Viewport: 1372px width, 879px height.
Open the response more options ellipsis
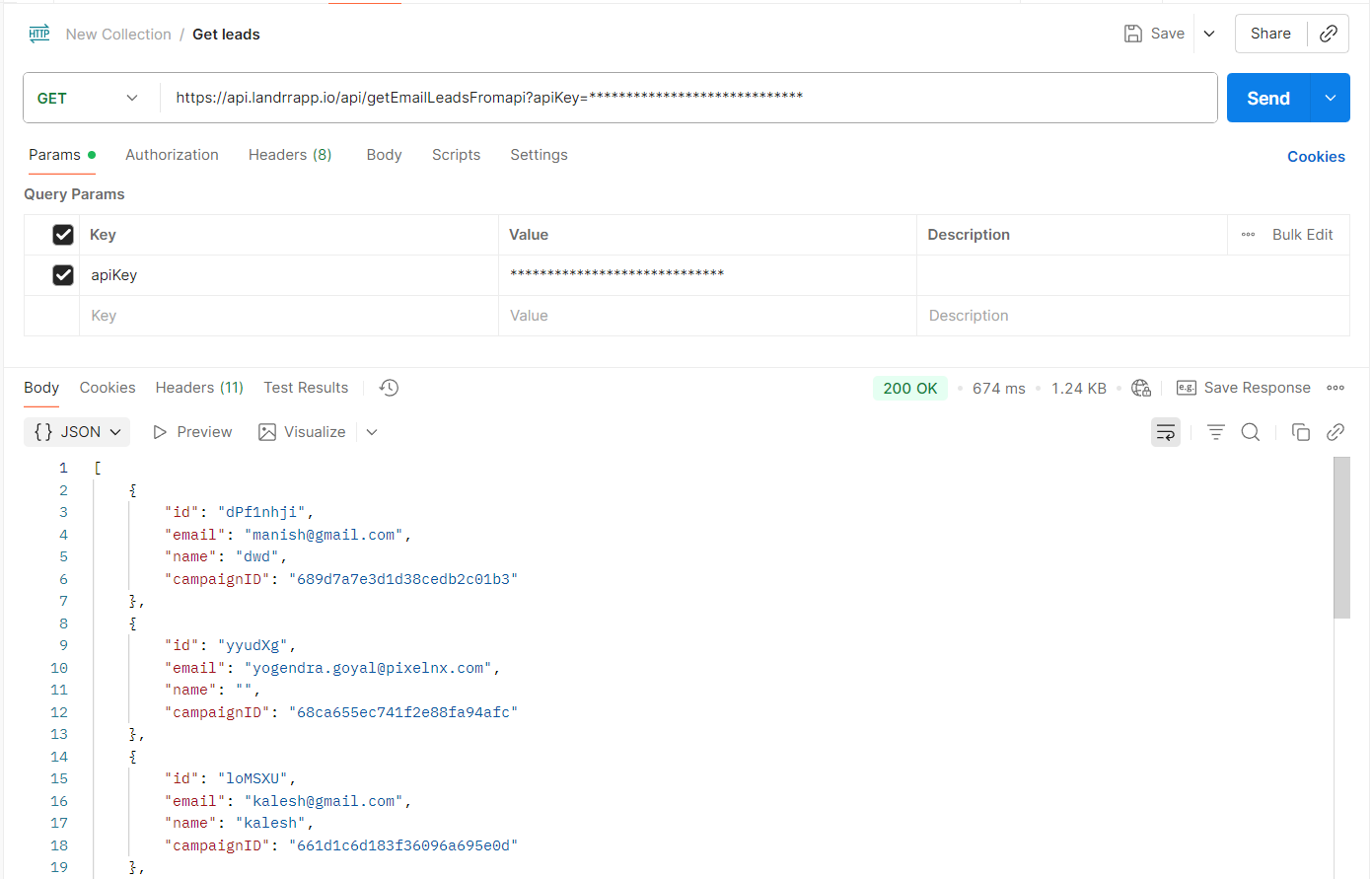click(1336, 388)
